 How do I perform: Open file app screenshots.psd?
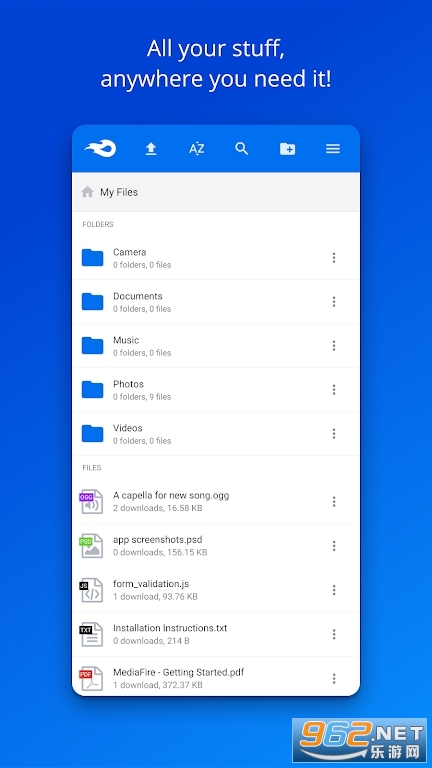[158, 539]
